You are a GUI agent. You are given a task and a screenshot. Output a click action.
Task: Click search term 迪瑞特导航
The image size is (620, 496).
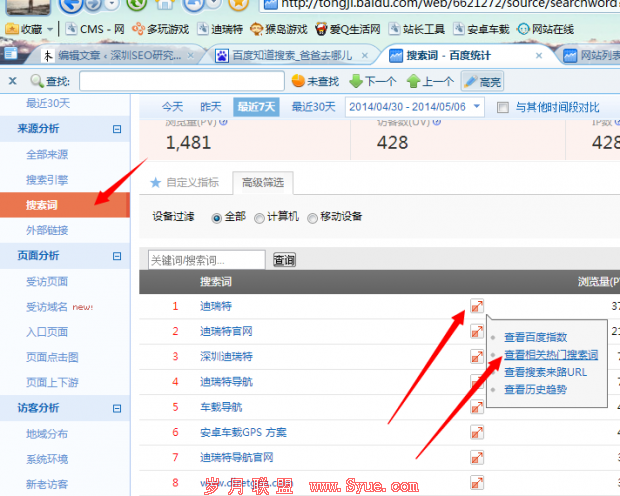(226, 382)
